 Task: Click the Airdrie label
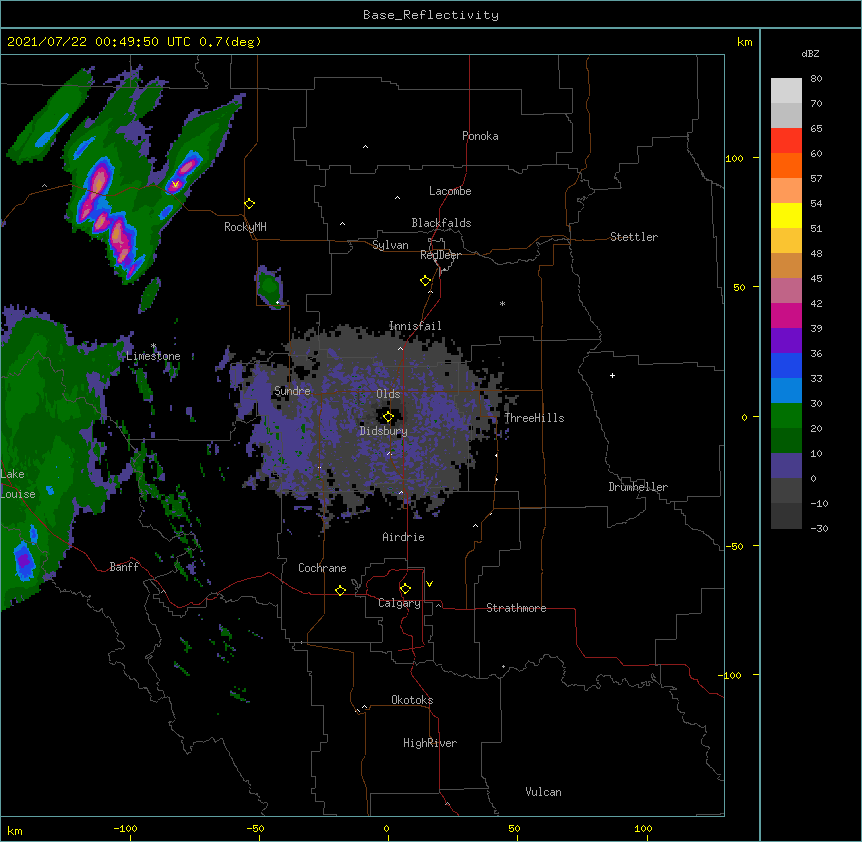pos(404,537)
